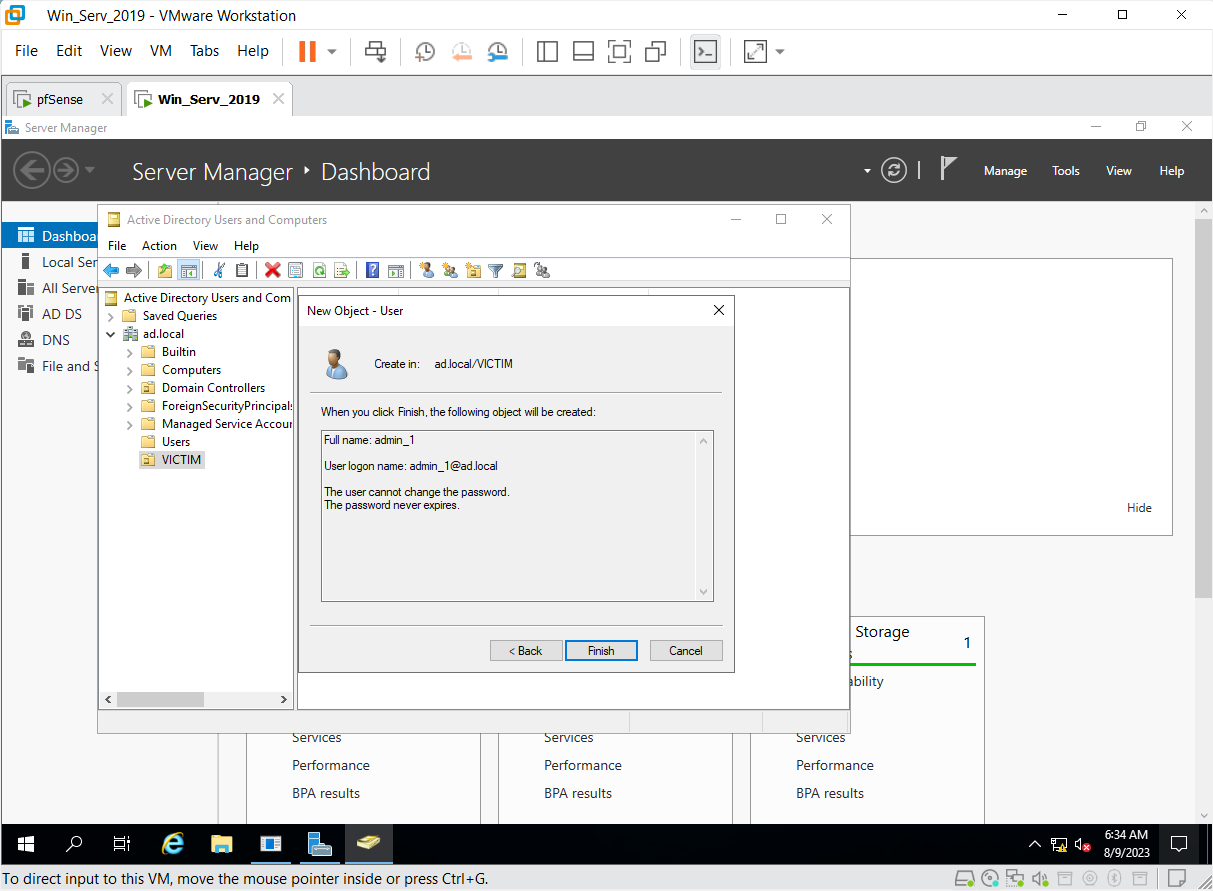Click the Back button in New Object dialog
The height and width of the screenshot is (891, 1213).
click(526, 651)
